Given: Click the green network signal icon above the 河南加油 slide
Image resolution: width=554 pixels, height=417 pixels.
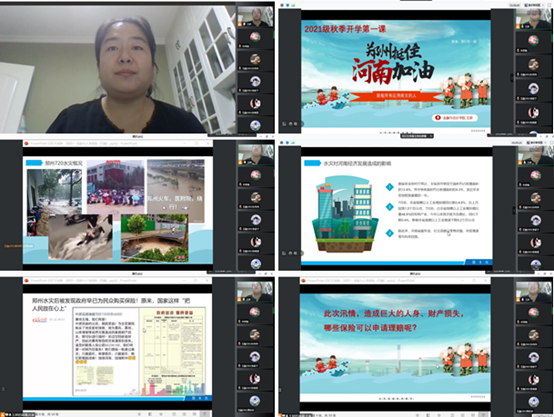Looking at the screenshot, I should [x=293, y=5].
